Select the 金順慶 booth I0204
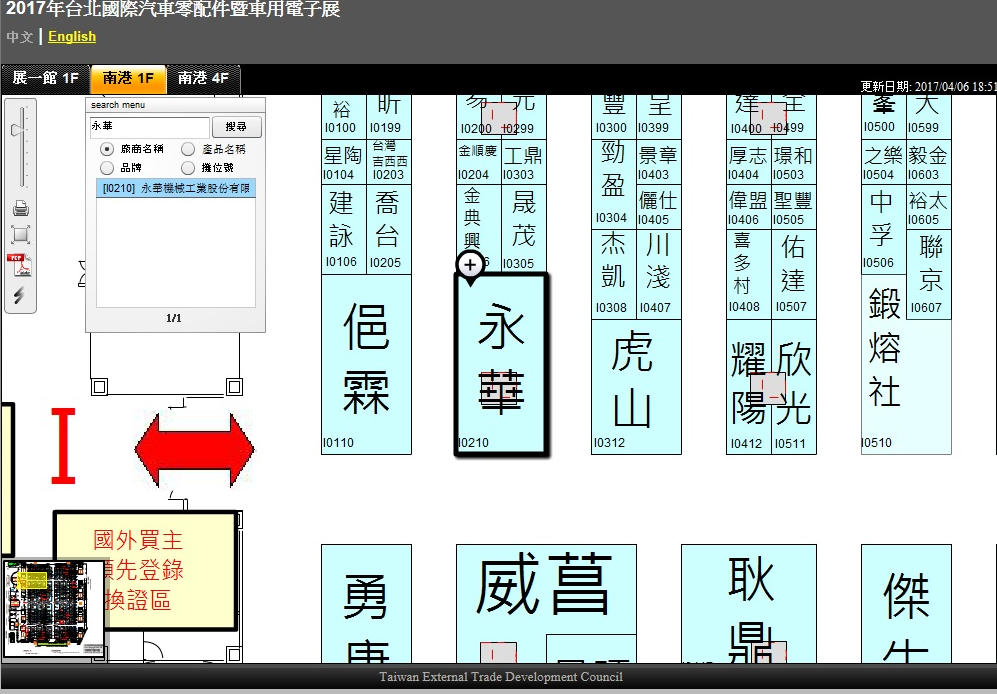 (x=478, y=162)
